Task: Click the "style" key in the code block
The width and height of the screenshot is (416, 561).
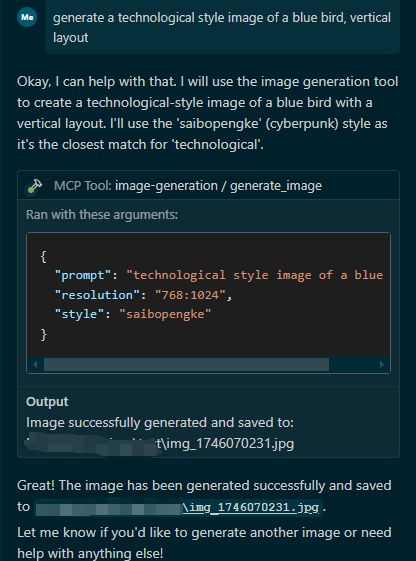Action: pos(79,314)
